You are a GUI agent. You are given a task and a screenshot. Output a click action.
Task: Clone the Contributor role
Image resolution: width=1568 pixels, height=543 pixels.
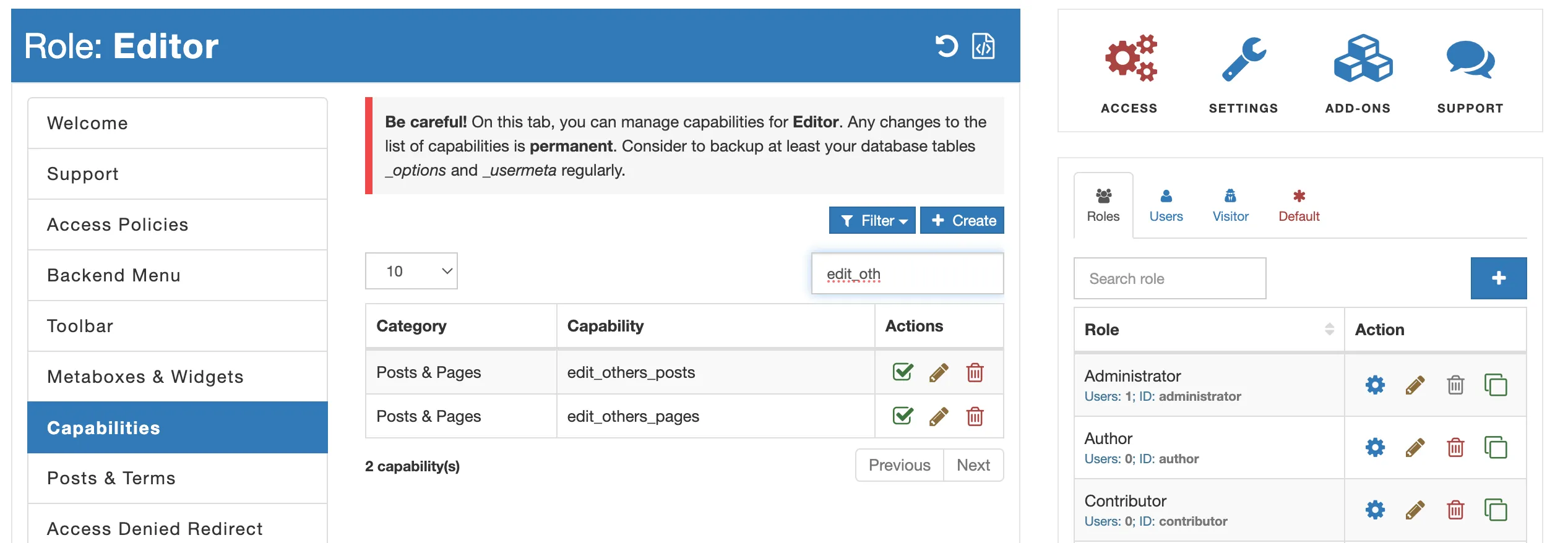[1496, 510]
